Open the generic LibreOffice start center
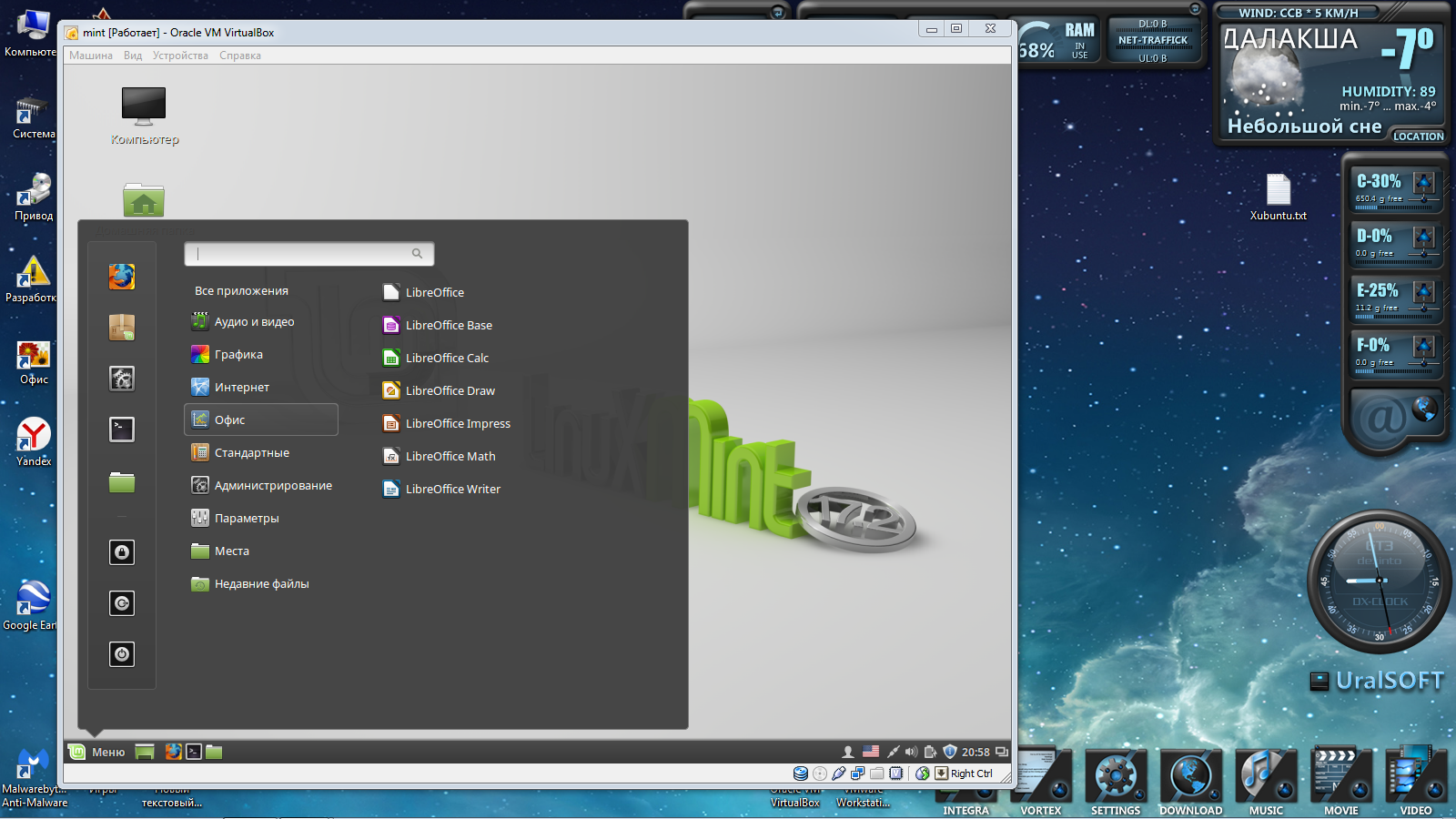The width and height of the screenshot is (1456, 819). 423,292
